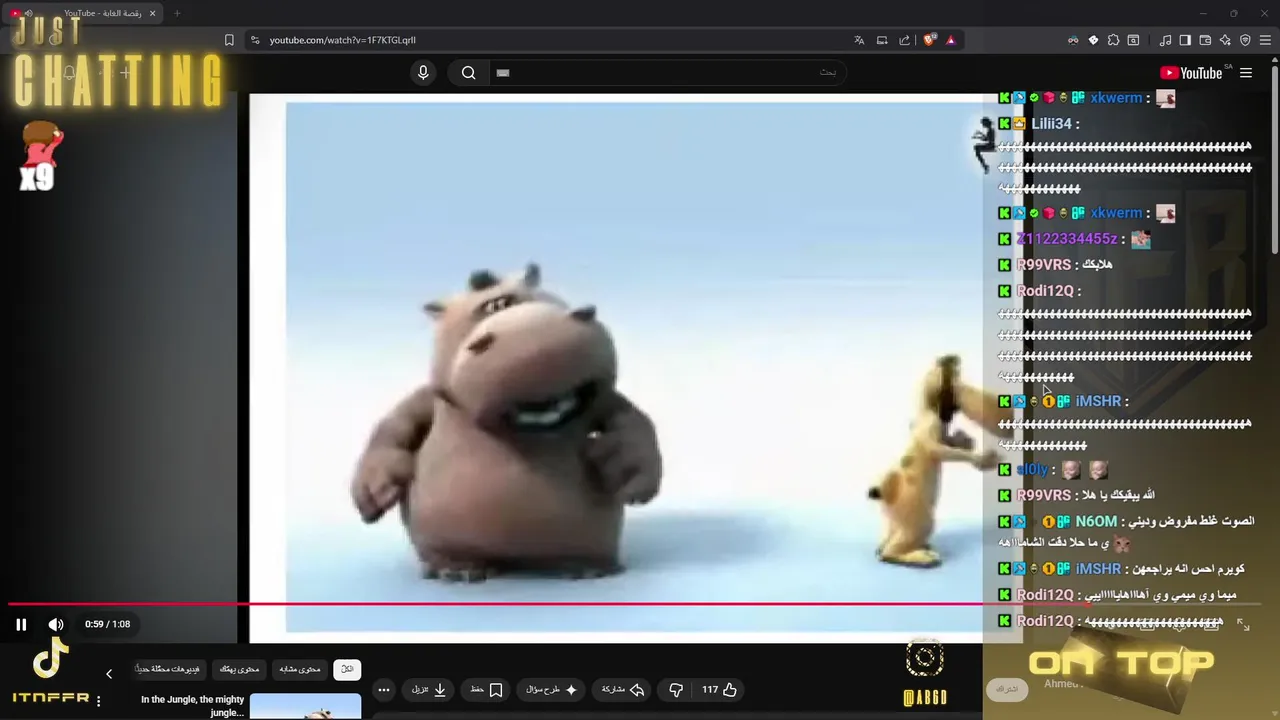Viewport: 1280px width, 720px height.
Task: Open the Extensions puzzle piece menu
Action: 1113,40
